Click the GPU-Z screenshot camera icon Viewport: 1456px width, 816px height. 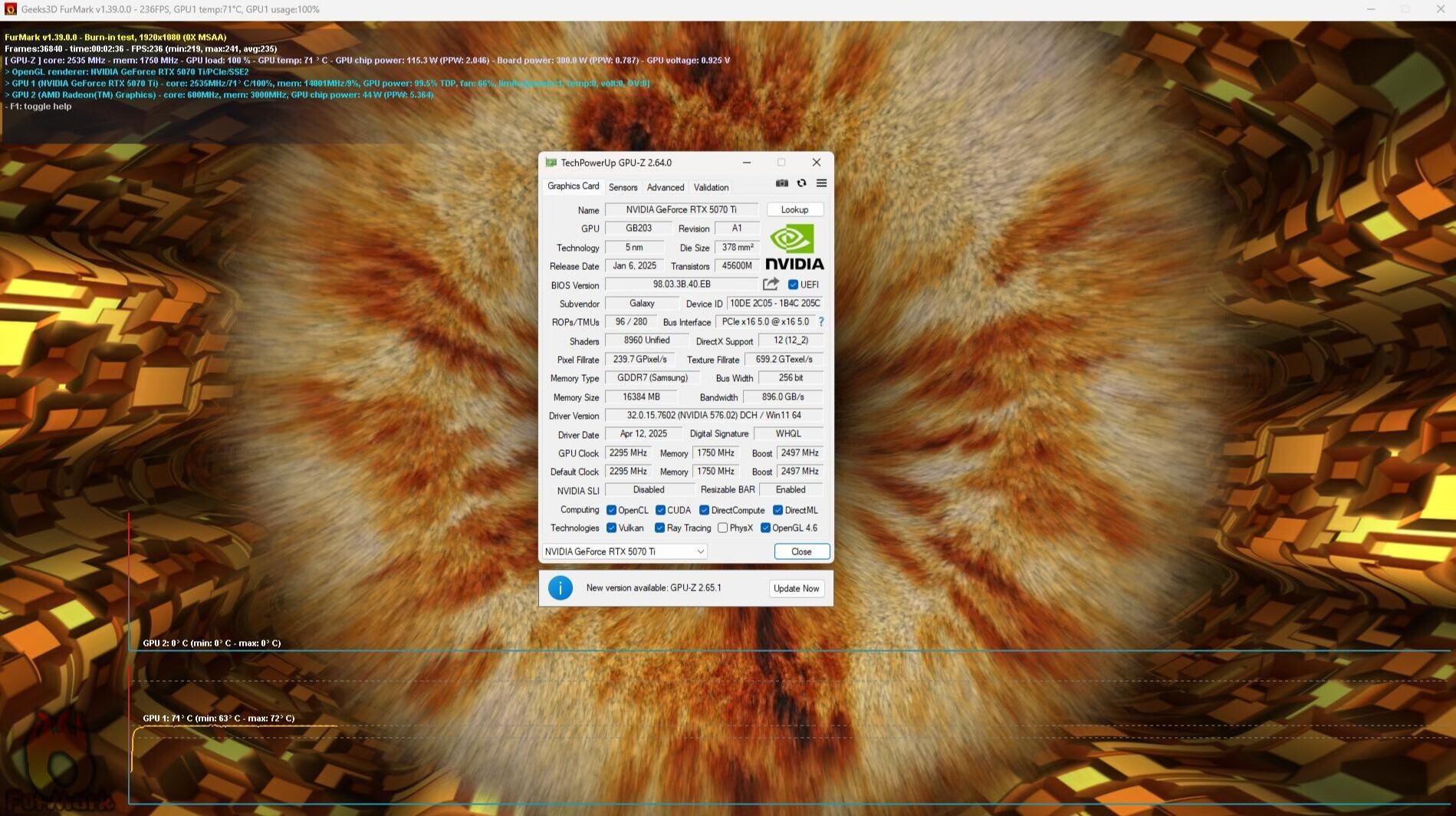781,183
